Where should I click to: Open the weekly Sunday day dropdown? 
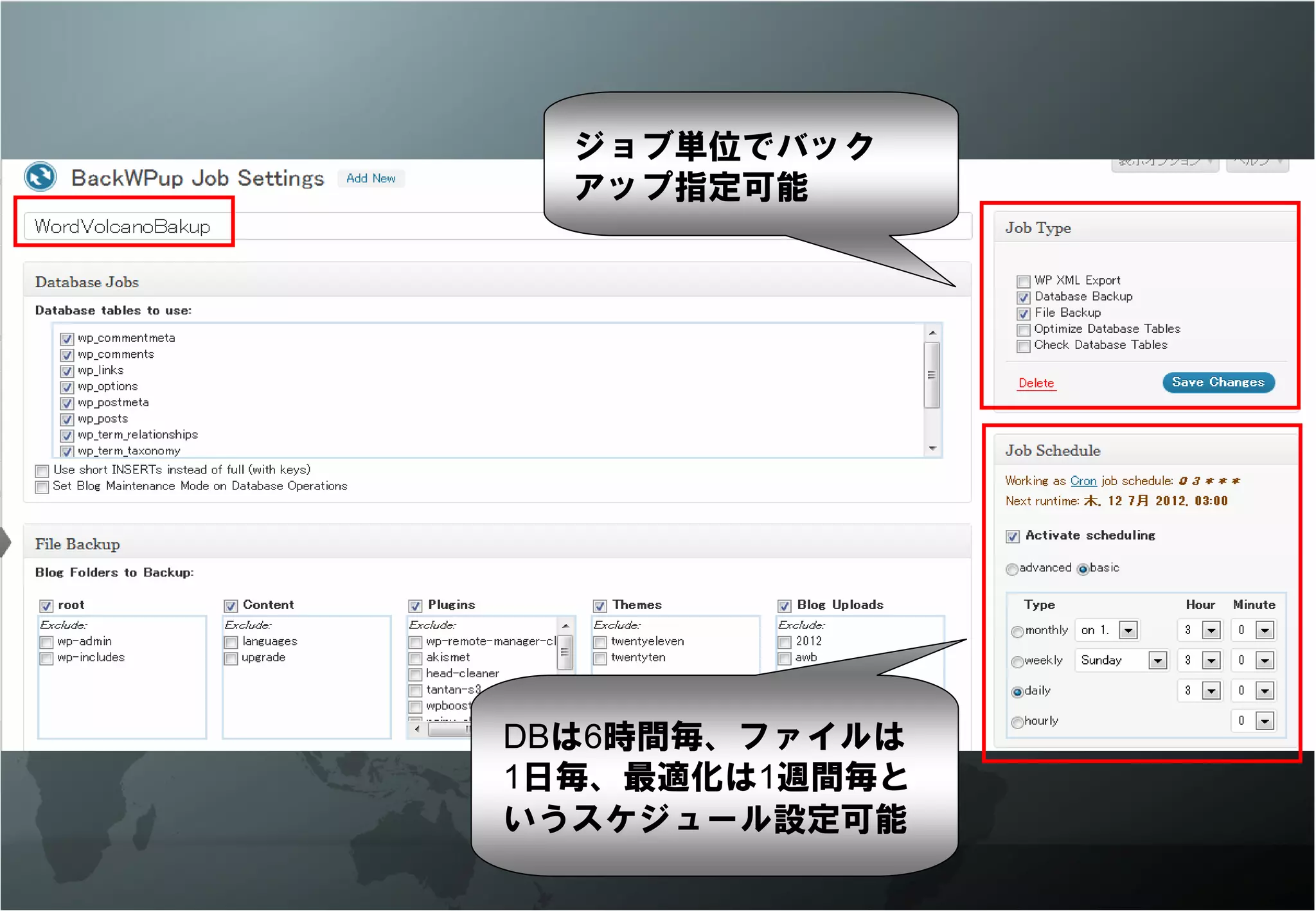(x=1121, y=660)
